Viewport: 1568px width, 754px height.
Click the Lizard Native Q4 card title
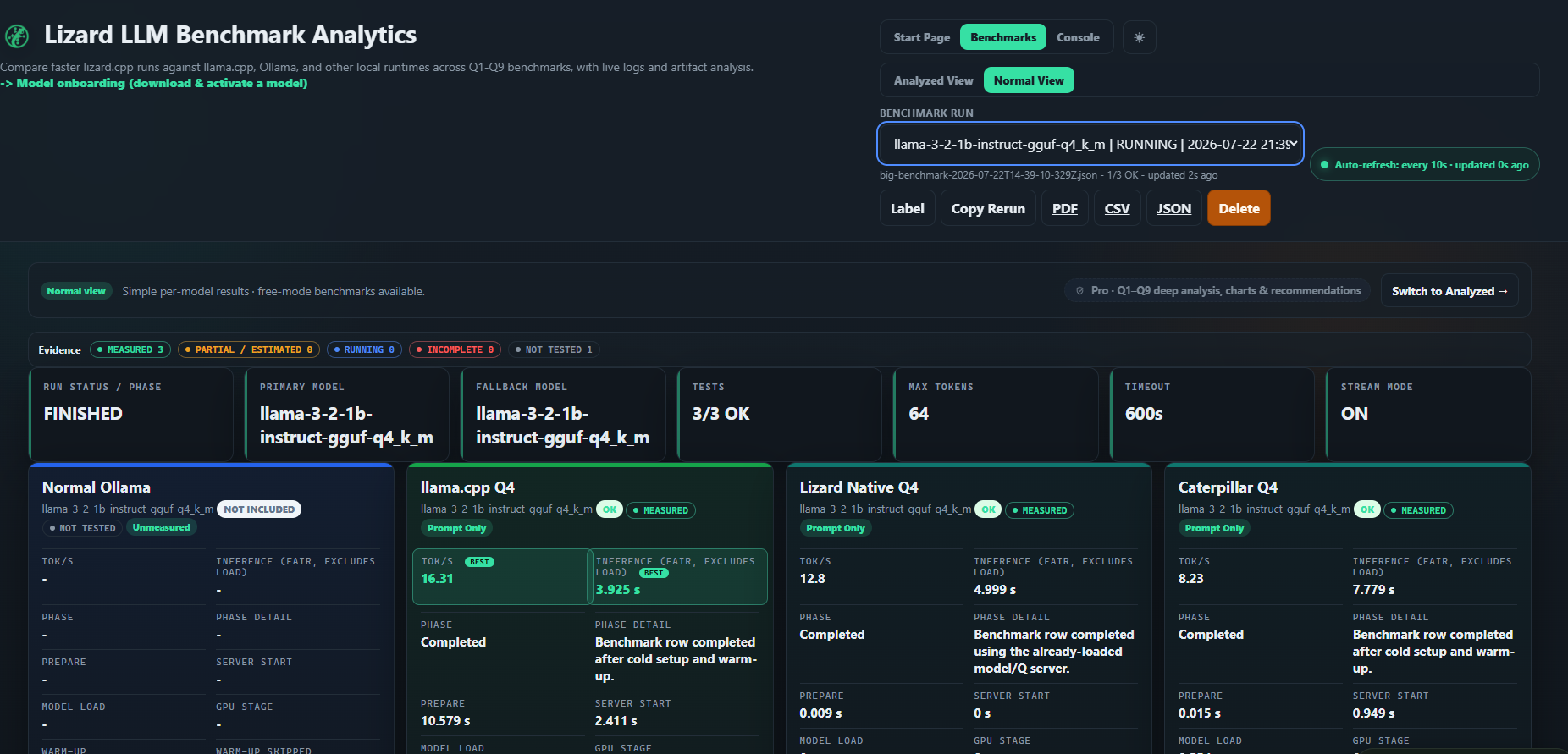[x=859, y=487]
